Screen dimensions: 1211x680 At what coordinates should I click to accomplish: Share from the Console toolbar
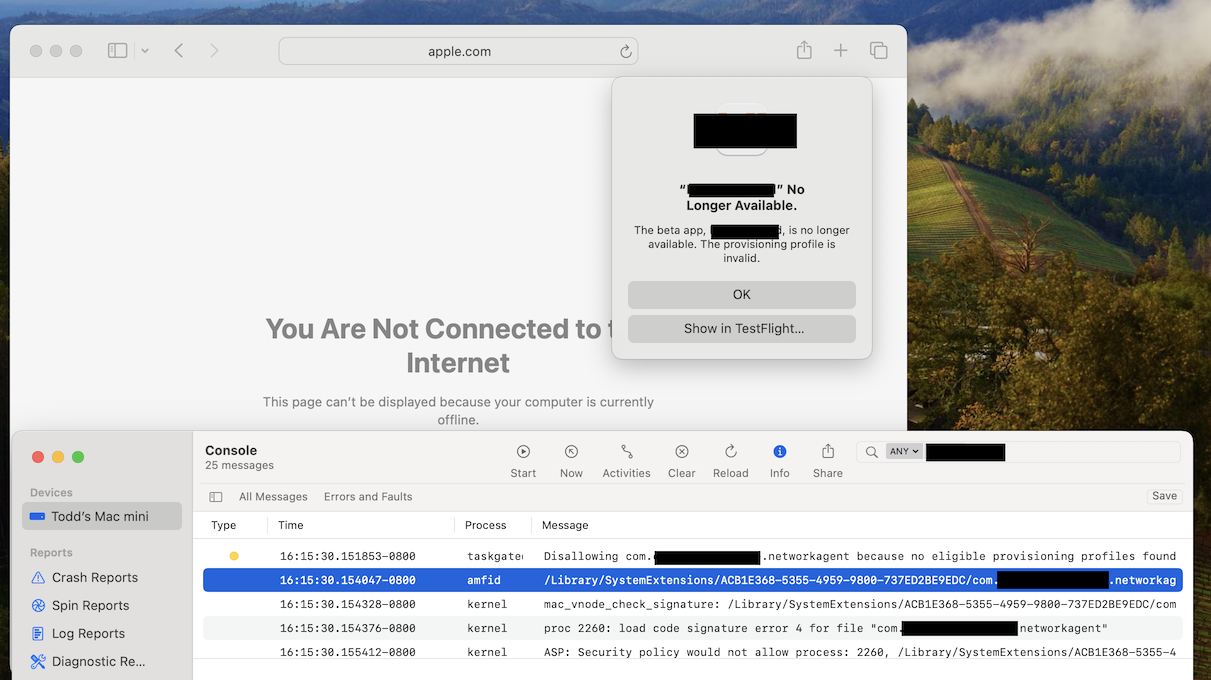click(x=828, y=462)
